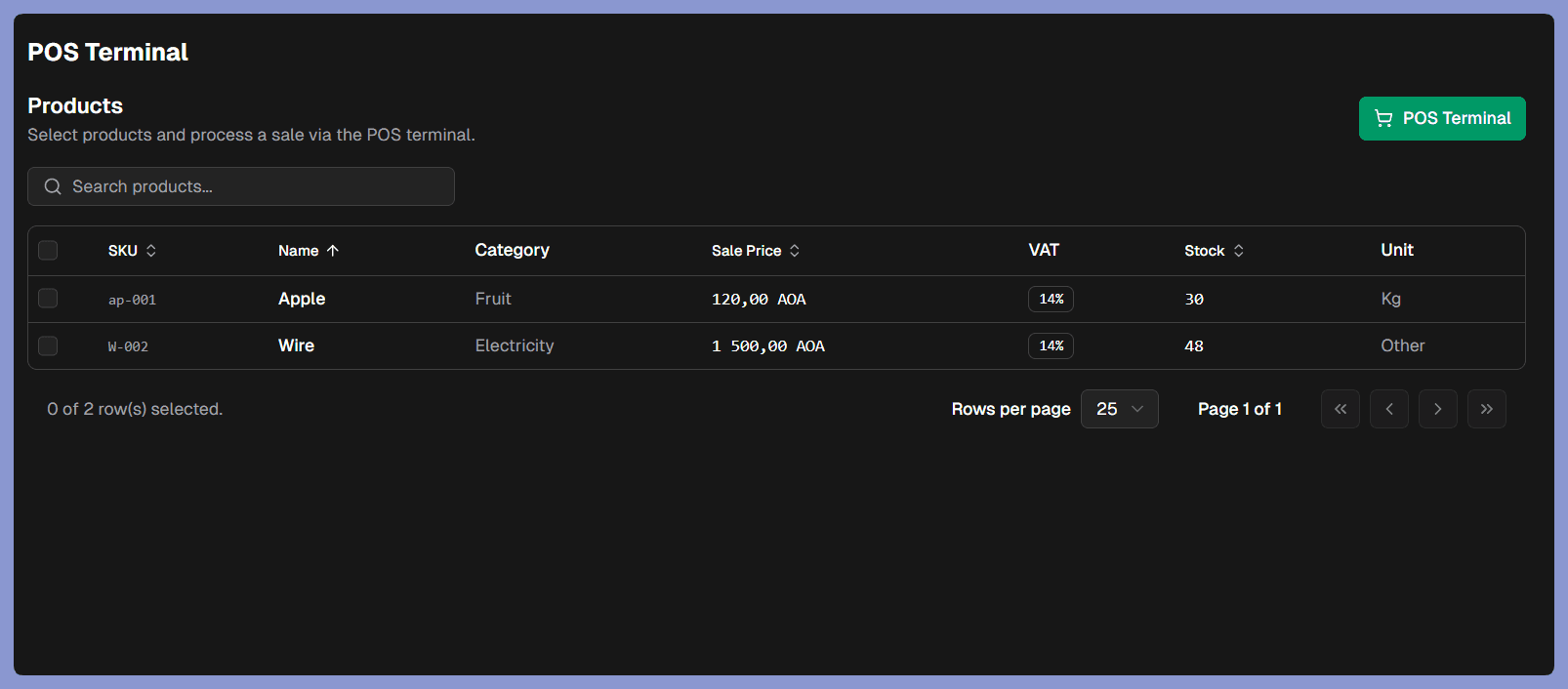
Task: Go to the previous page
Action: pos(1389,409)
